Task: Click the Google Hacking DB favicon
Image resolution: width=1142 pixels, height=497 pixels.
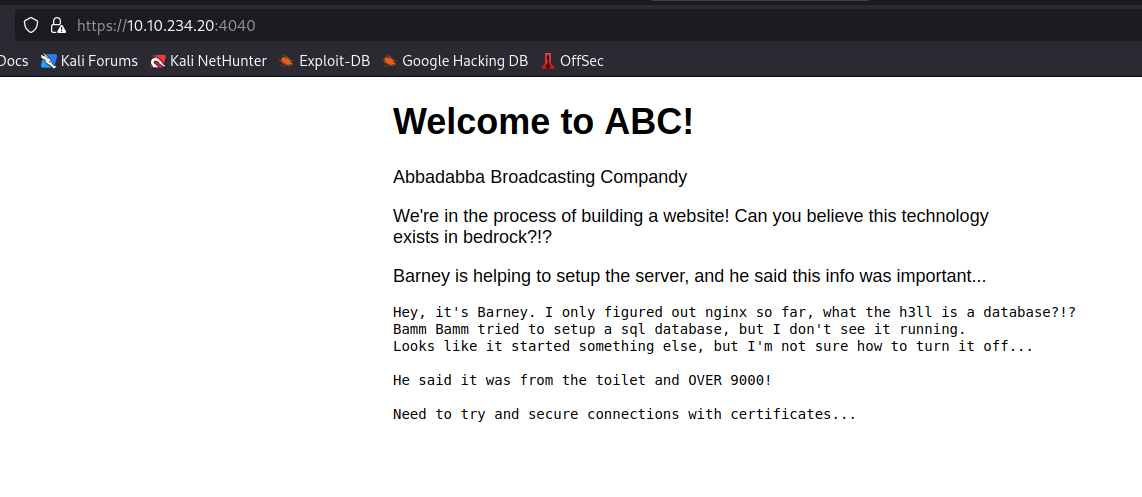Action: tap(390, 61)
